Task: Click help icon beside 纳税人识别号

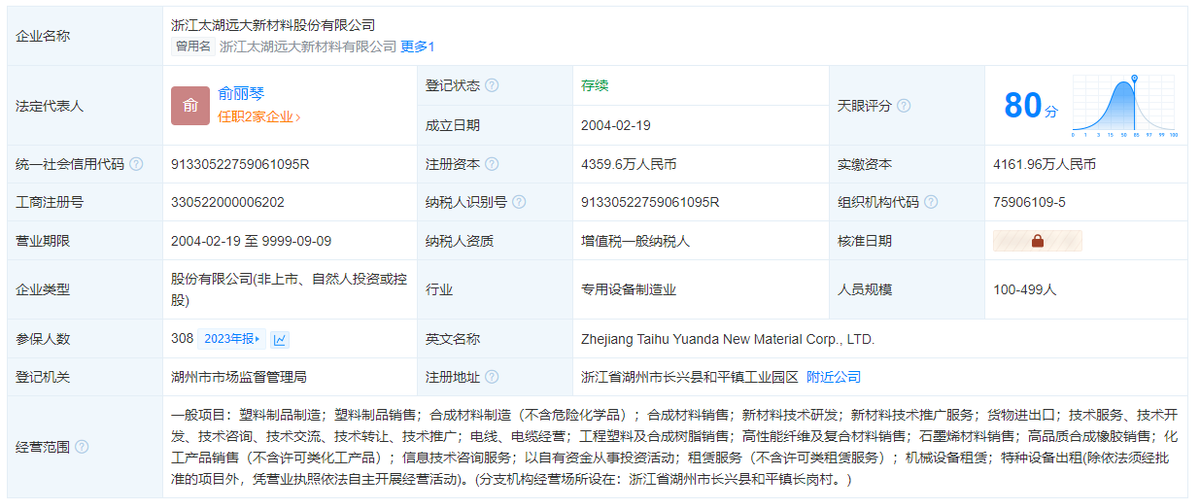Action: point(519,202)
